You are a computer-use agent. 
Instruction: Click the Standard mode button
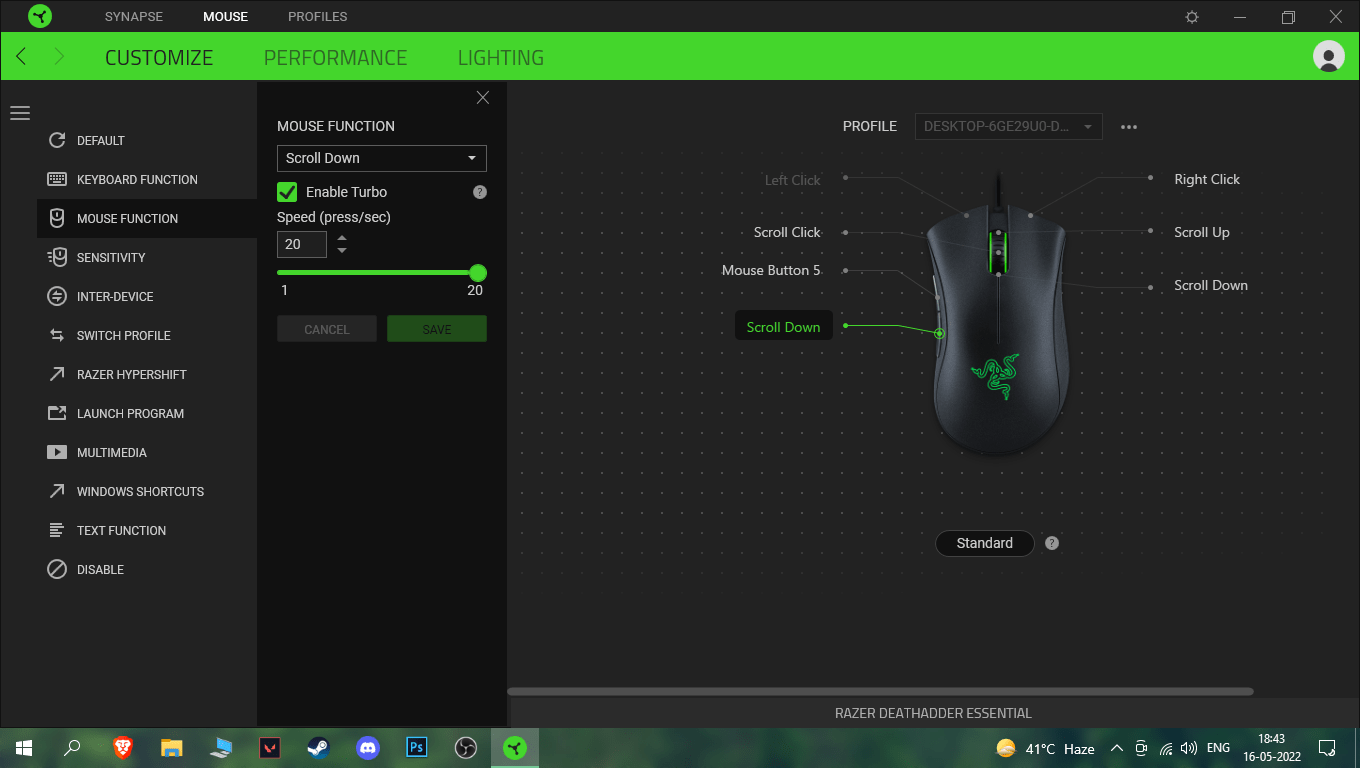[985, 543]
